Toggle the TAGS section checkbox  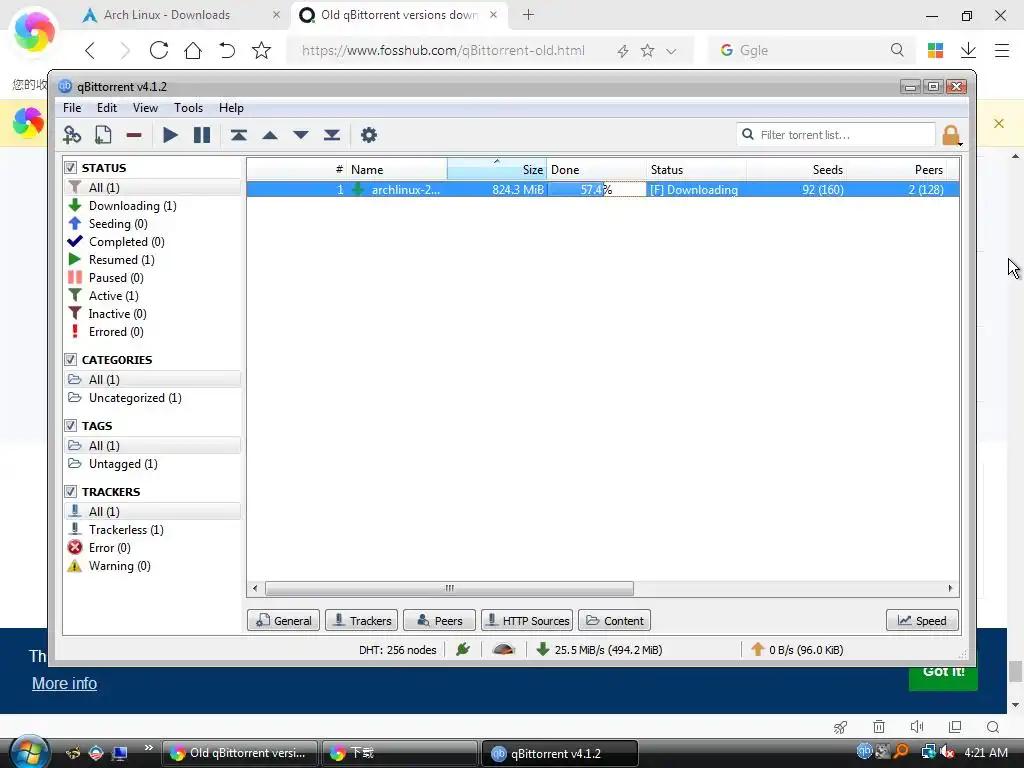(71, 426)
